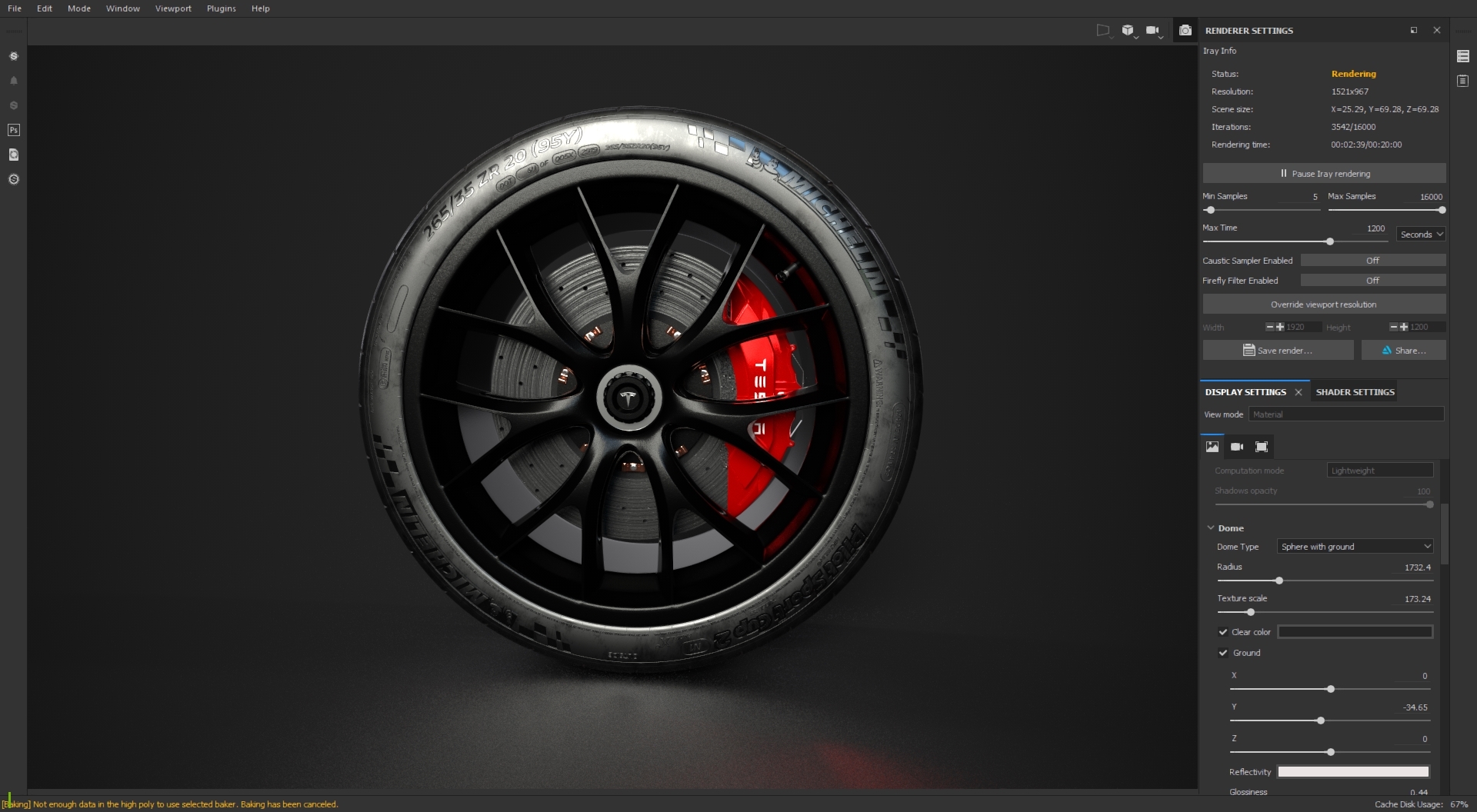This screenshot has width=1477, height=812.
Task: Send to Photoshop via Ps icon
Action: [x=13, y=130]
